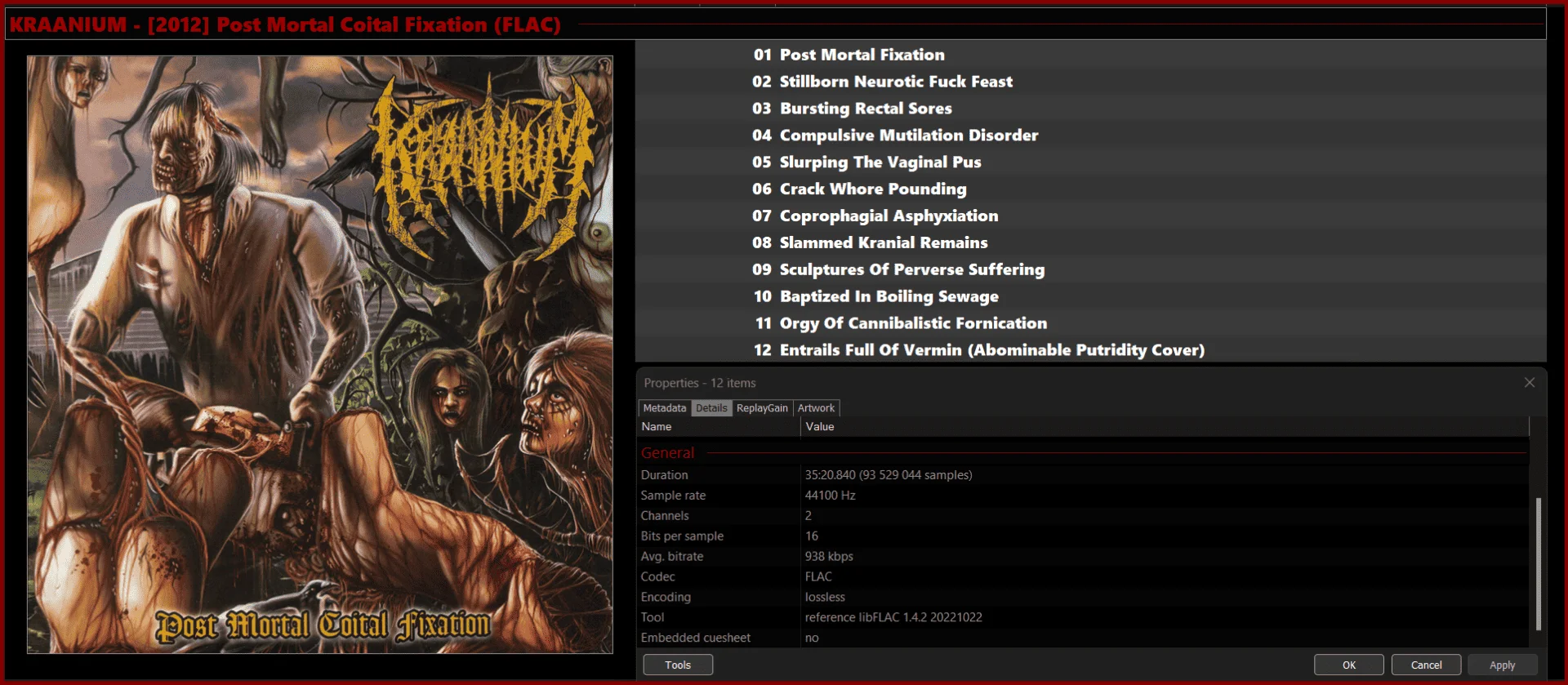Image resolution: width=1568 pixels, height=685 pixels.
Task: Click the KRAANIUM album title header
Action: [x=285, y=24]
